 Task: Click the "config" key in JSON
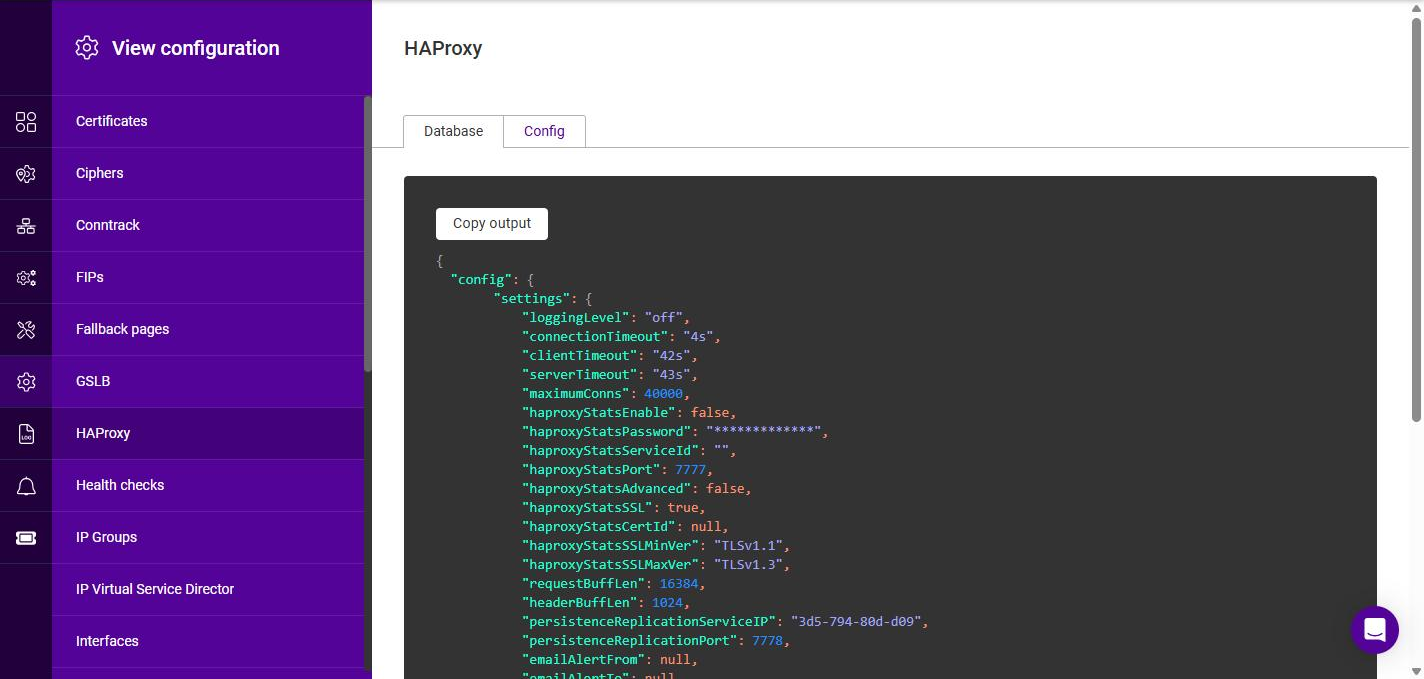pos(481,280)
